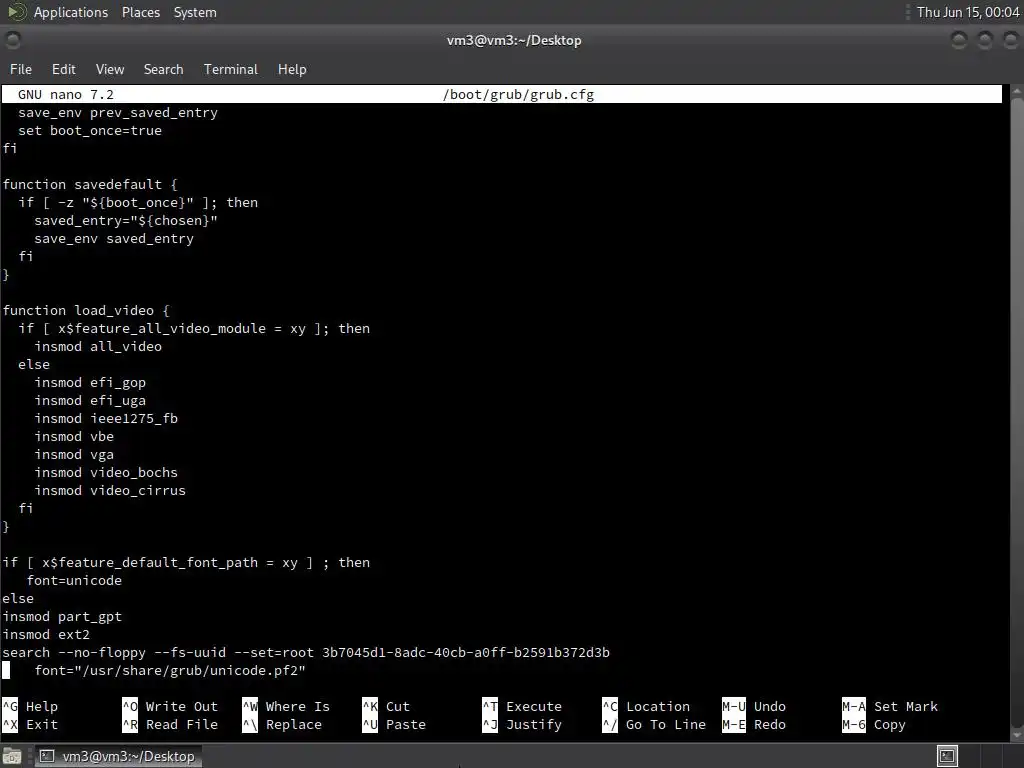Click the clock showing Thu Jun 15, 00:04

point(968,12)
